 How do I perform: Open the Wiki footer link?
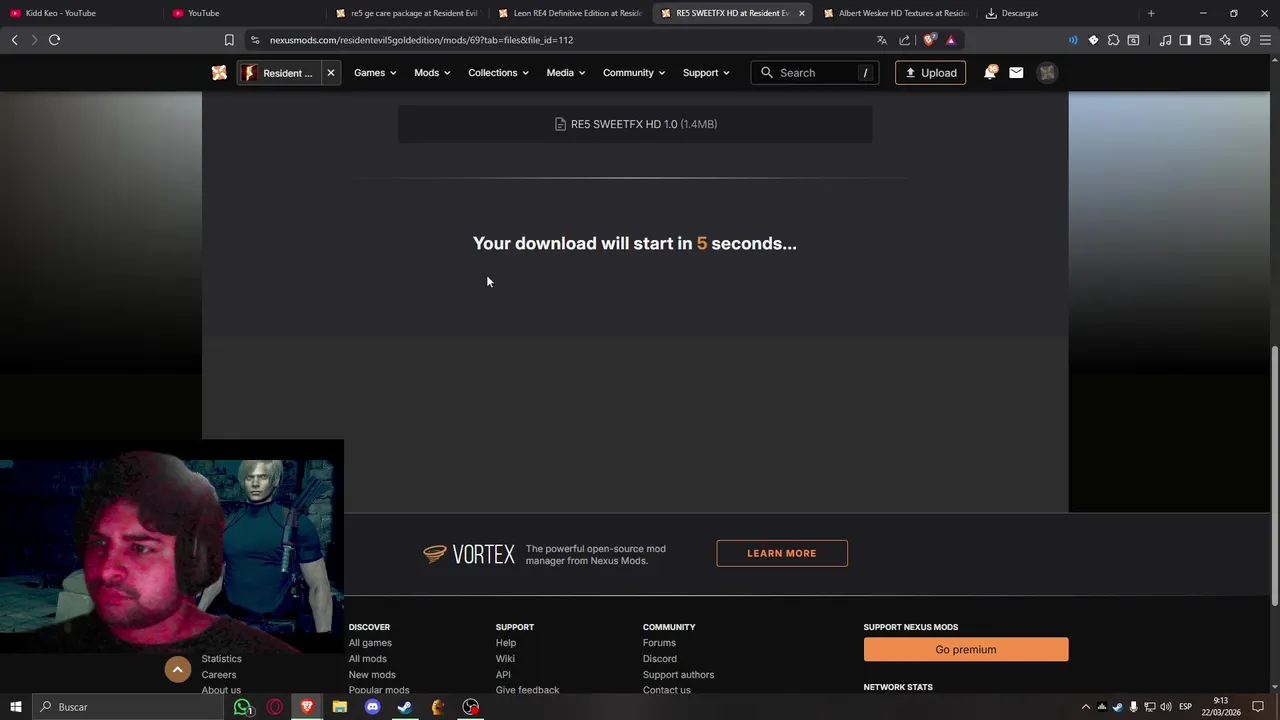point(505,659)
